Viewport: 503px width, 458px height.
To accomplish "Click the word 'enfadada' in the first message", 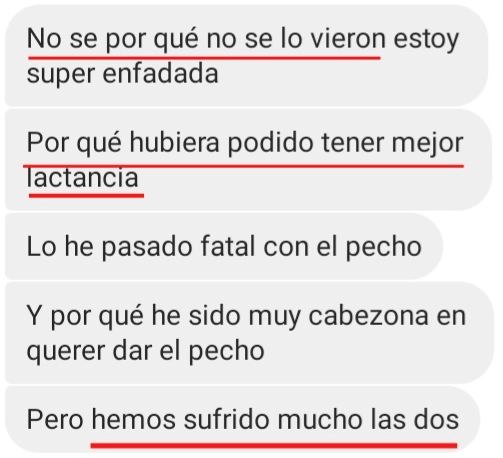I will (x=160, y=74).
